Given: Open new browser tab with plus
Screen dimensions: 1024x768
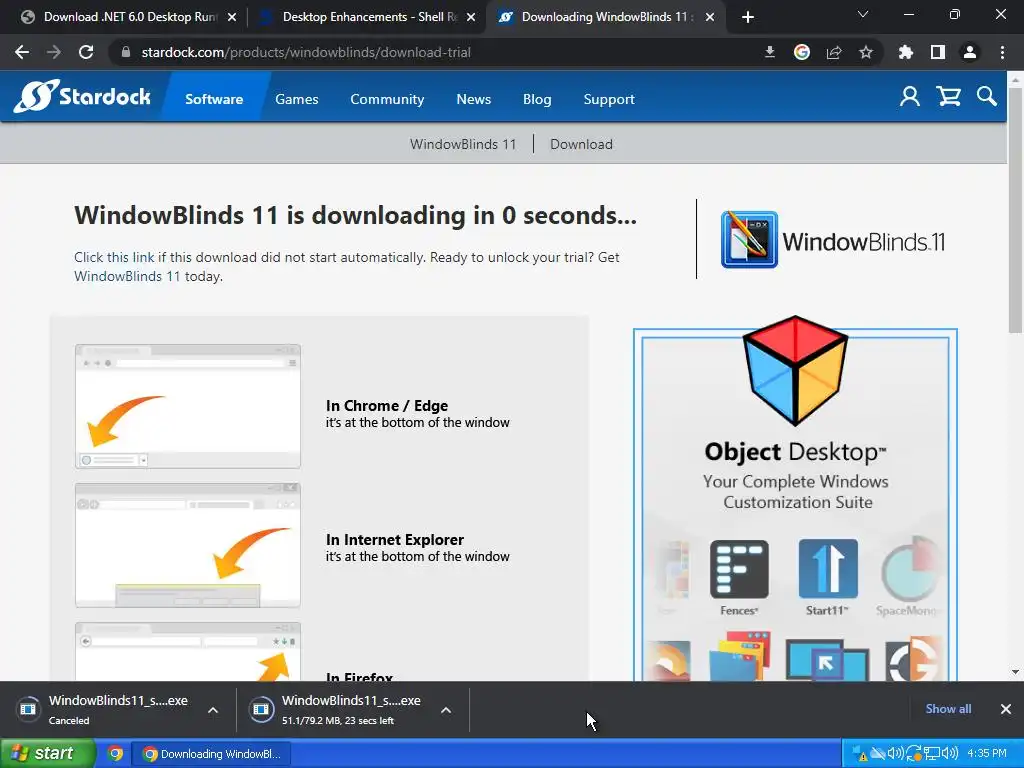Looking at the screenshot, I should point(748,17).
